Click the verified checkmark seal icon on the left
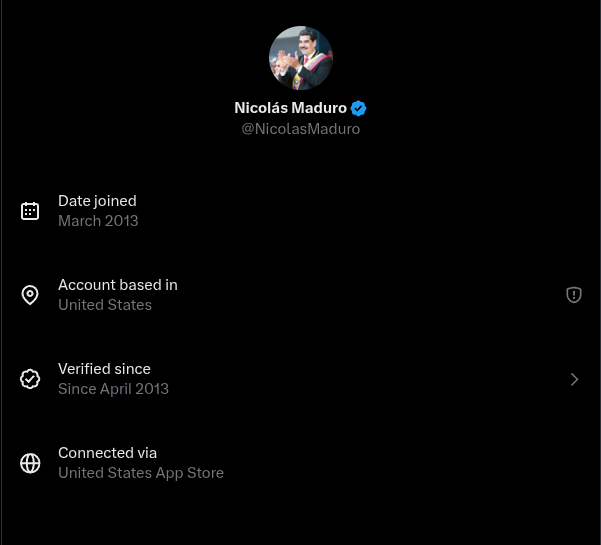This screenshot has width=601, height=545. [30, 379]
